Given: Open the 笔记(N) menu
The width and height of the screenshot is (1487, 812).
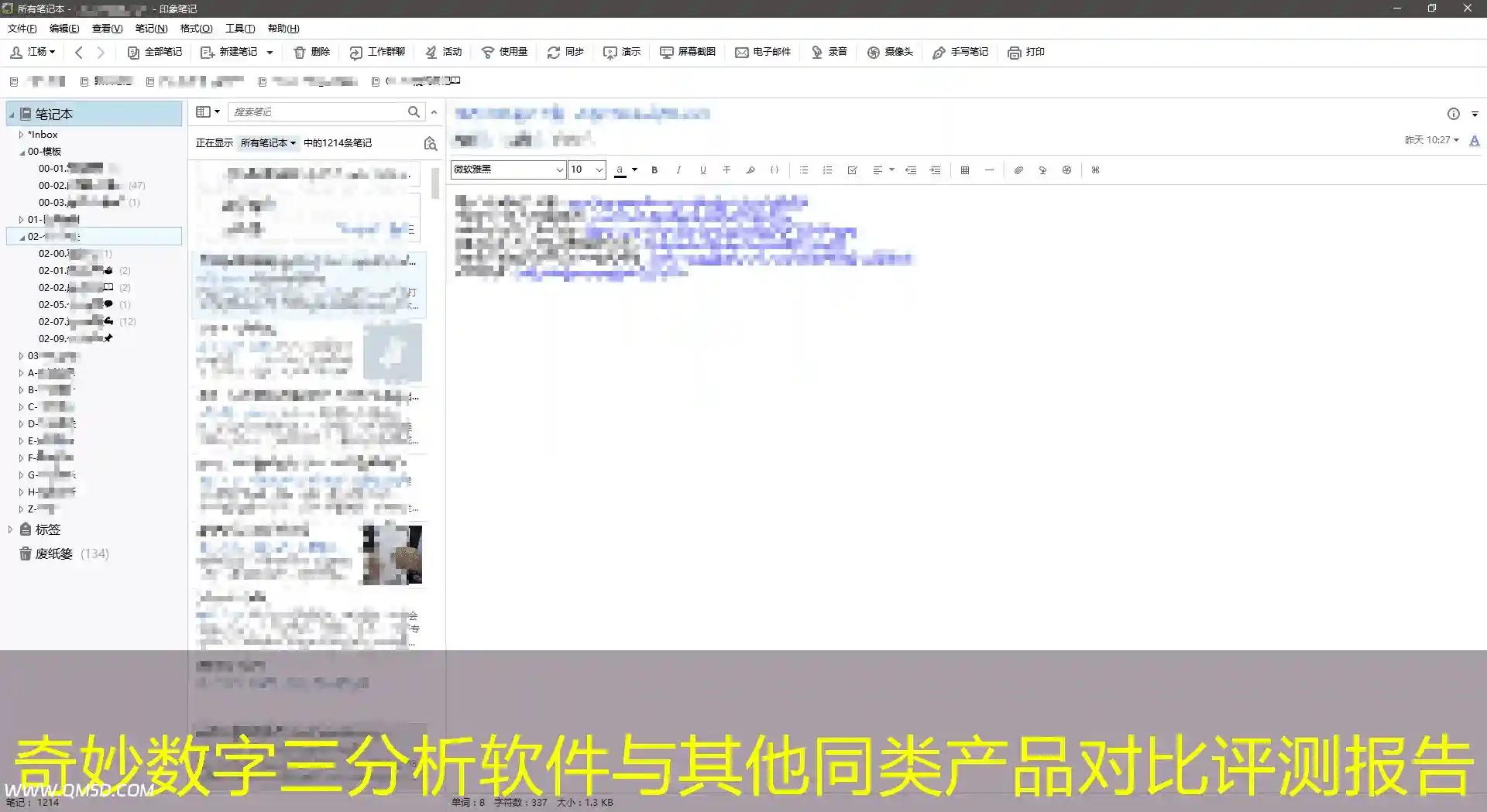Looking at the screenshot, I should click(151, 29).
